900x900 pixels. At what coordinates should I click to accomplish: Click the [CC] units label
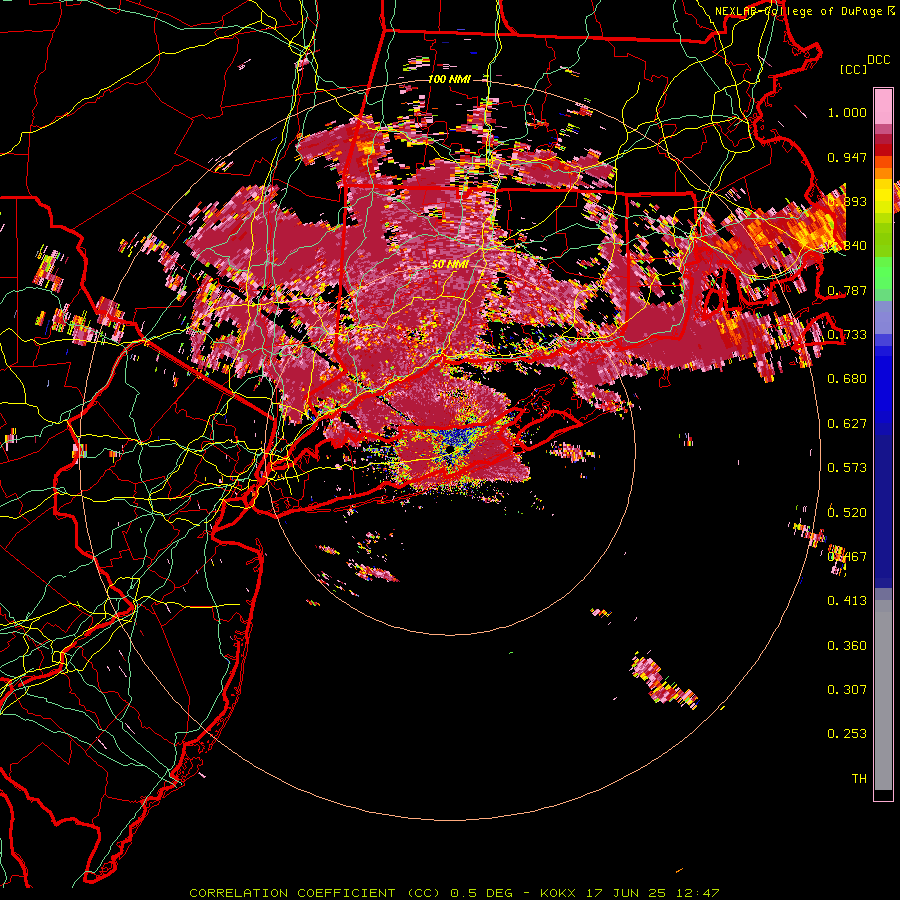[853, 69]
